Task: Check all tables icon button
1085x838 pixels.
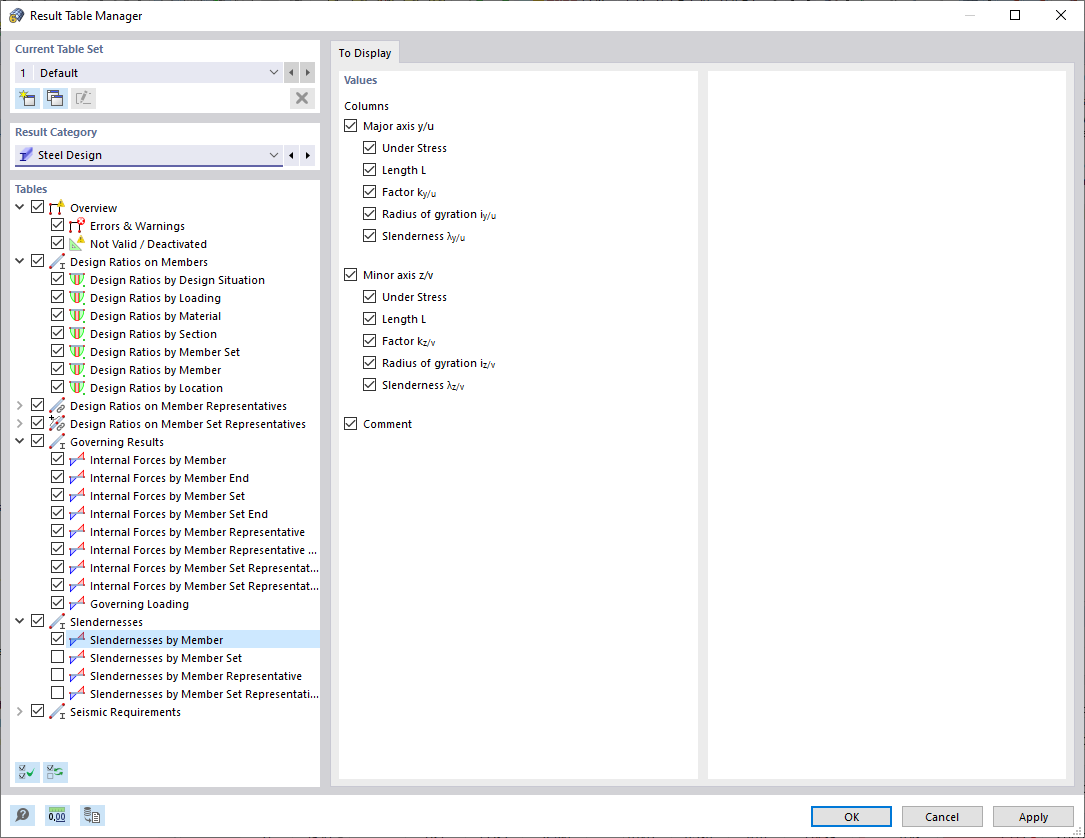Action: [x=27, y=772]
